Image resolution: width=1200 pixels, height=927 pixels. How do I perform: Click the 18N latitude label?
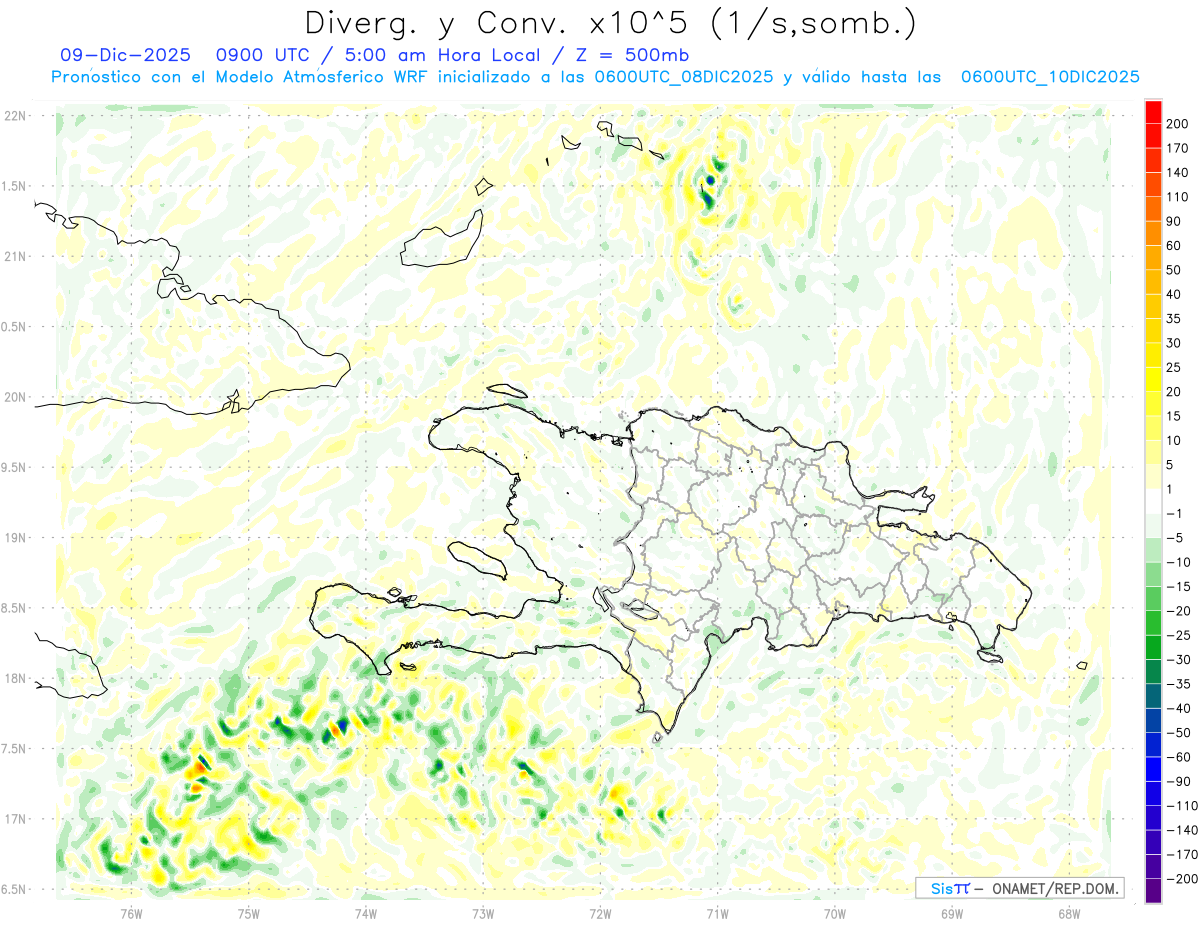click(x=15, y=678)
